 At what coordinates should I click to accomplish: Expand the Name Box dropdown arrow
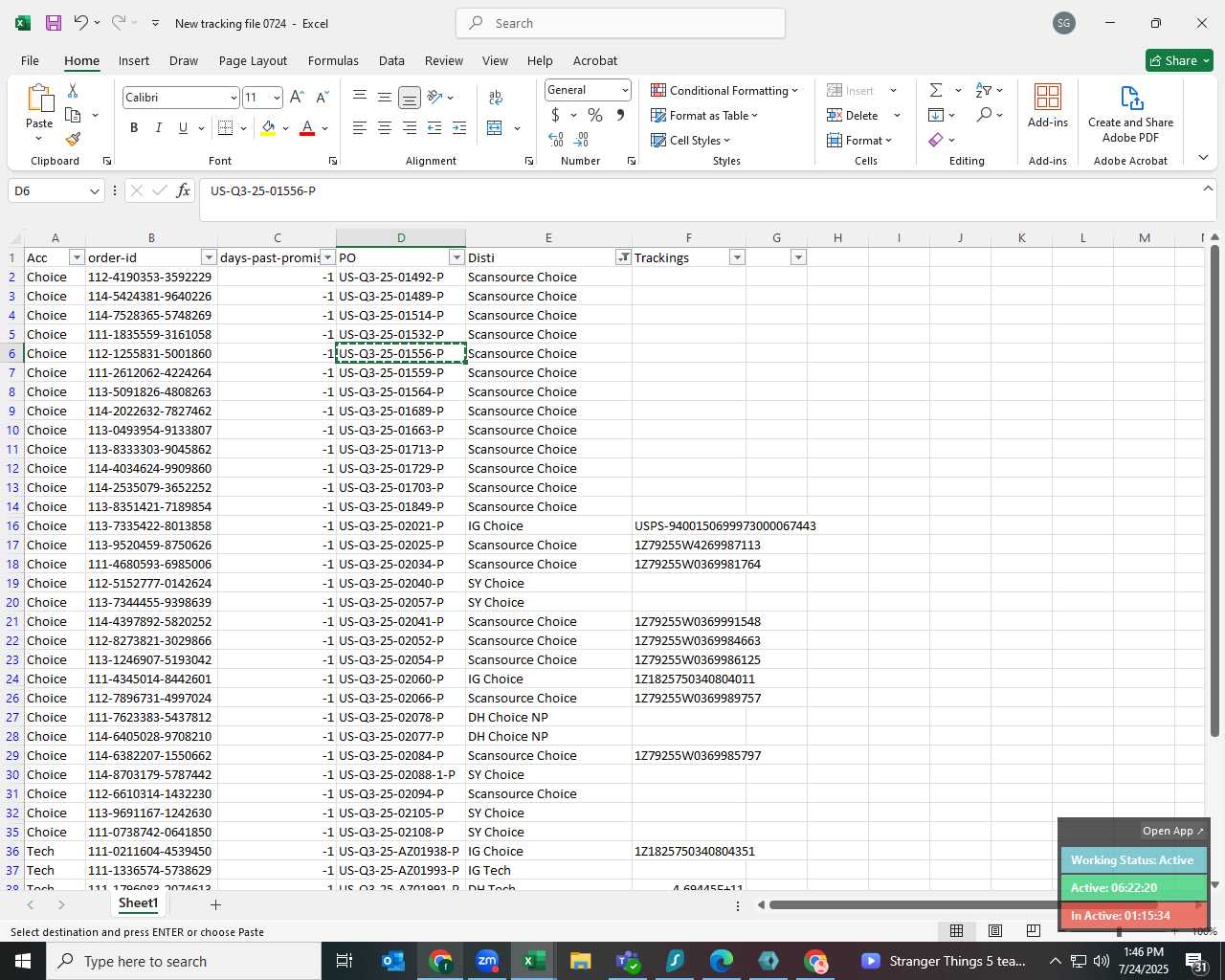click(94, 191)
